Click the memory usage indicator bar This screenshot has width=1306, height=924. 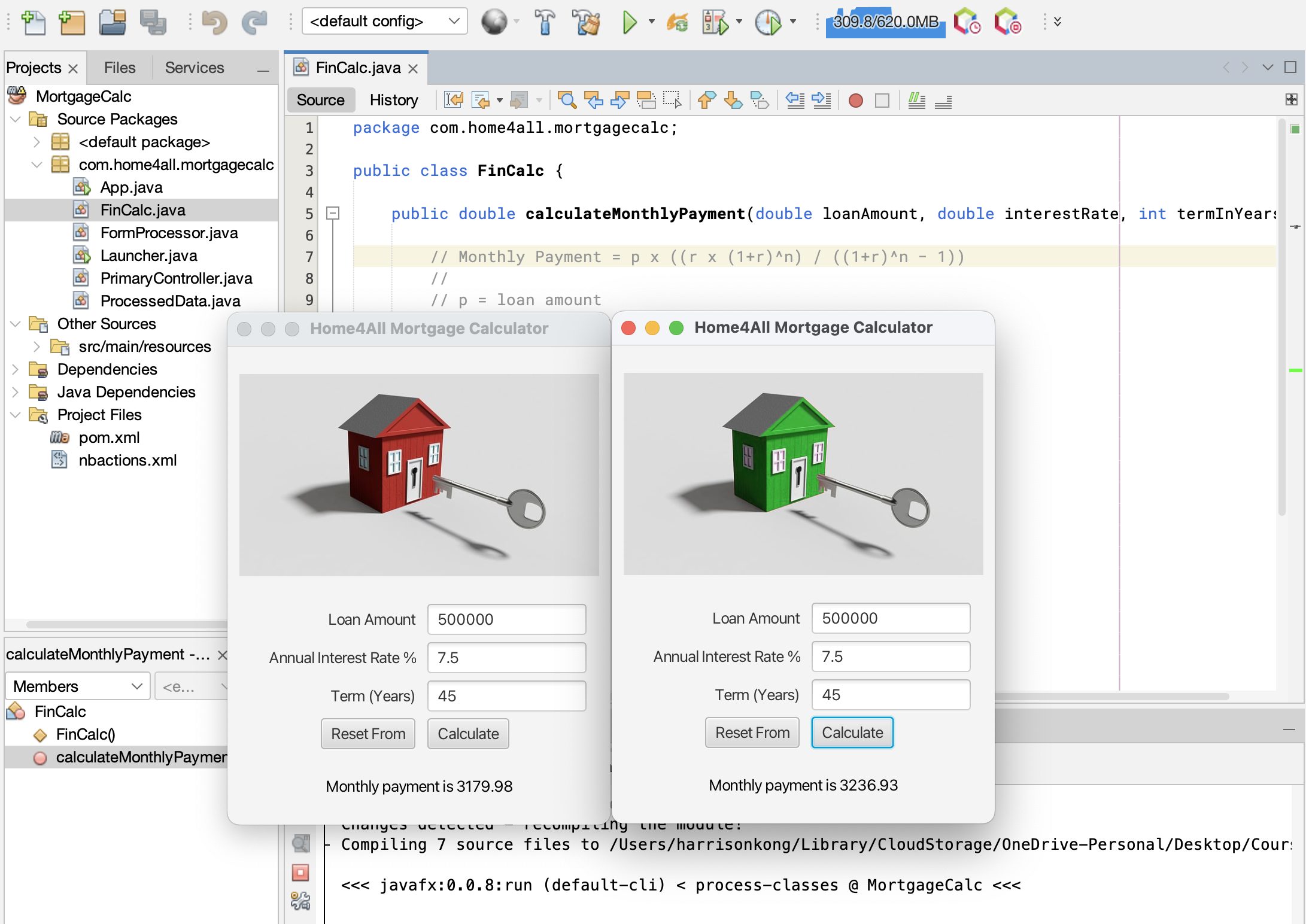point(885,22)
